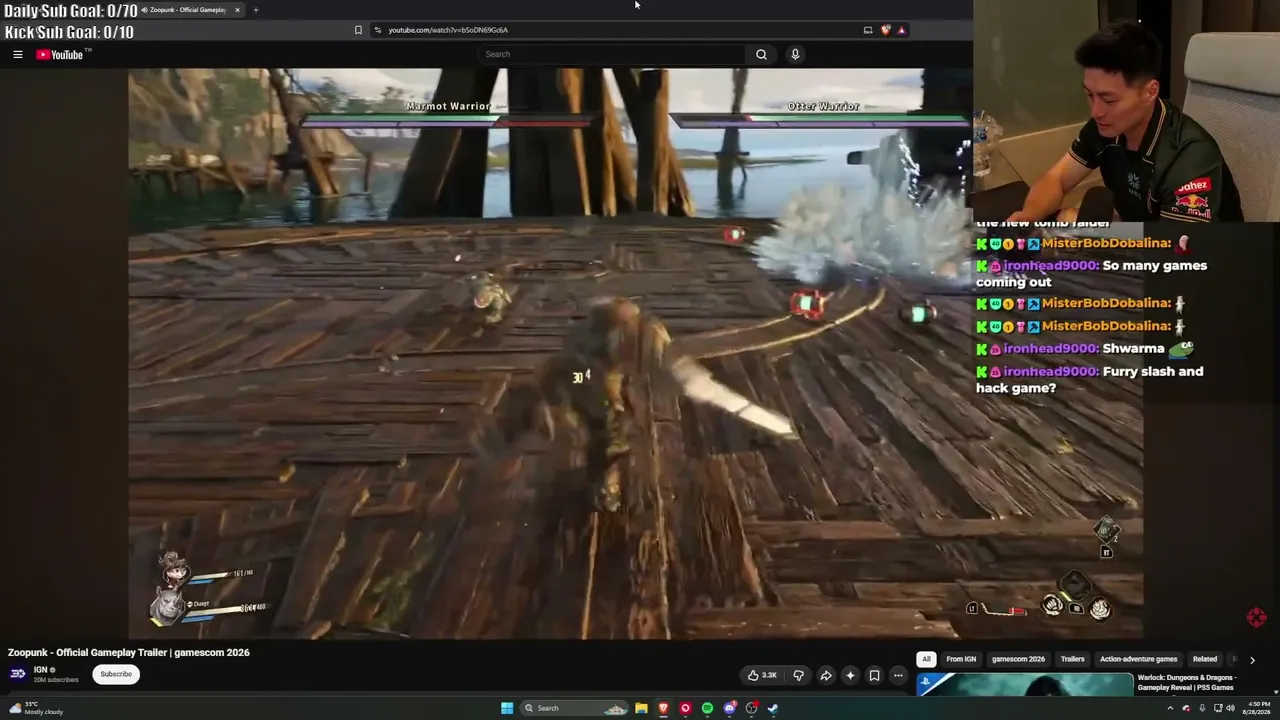Open the YouTube guide hamburger menu
Screen dimensions: 1280x720
click(x=18, y=54)
